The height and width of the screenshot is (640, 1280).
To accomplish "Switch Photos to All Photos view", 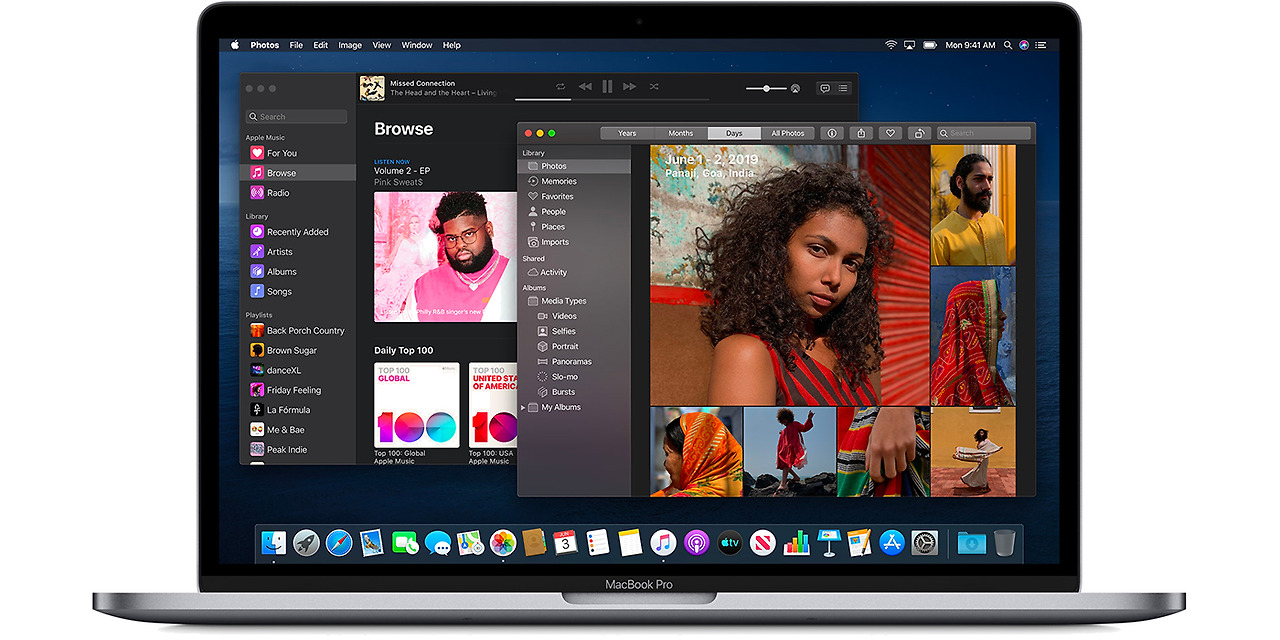I will point(787,133).
